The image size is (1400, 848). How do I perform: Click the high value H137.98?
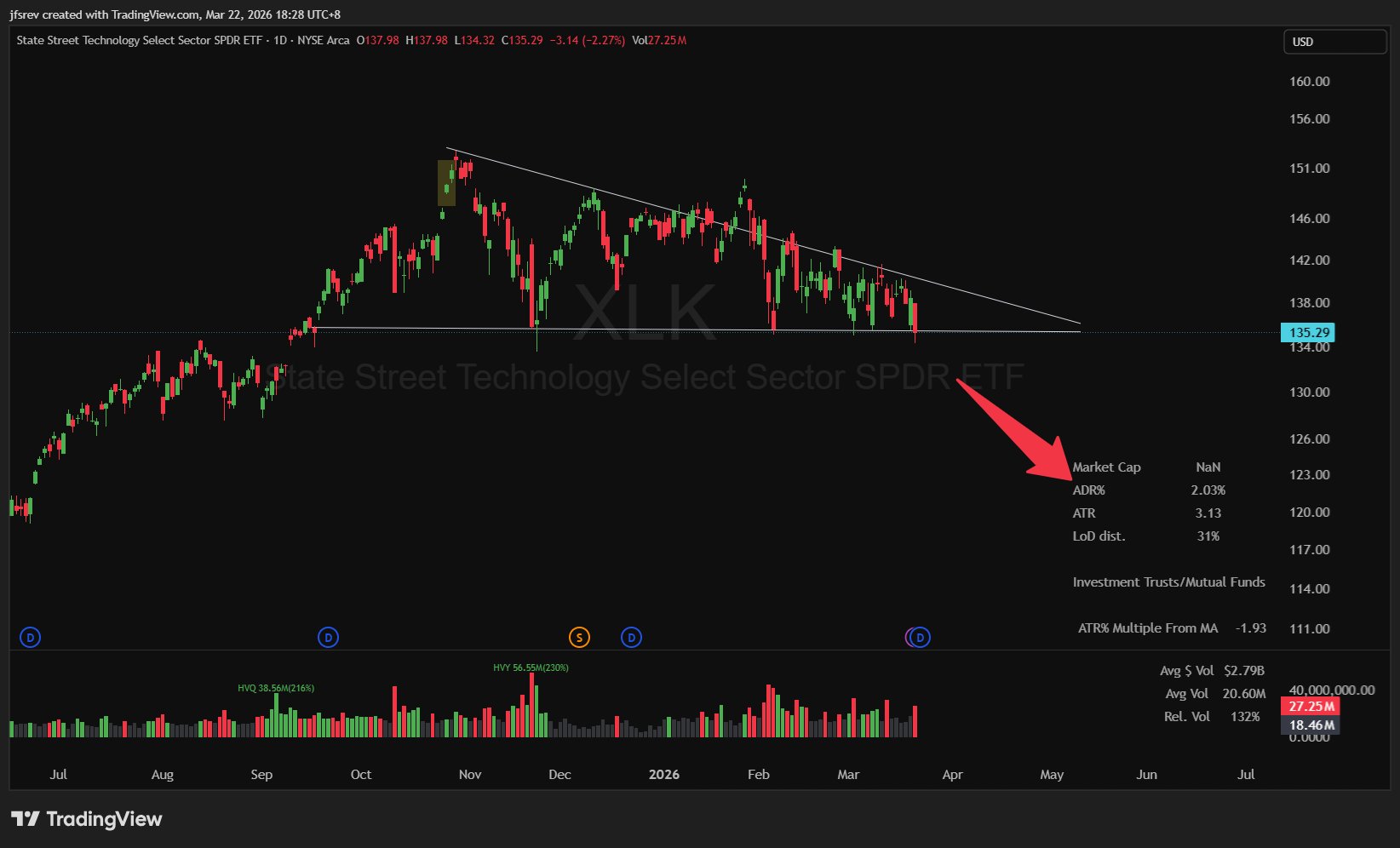click(427, 40)
